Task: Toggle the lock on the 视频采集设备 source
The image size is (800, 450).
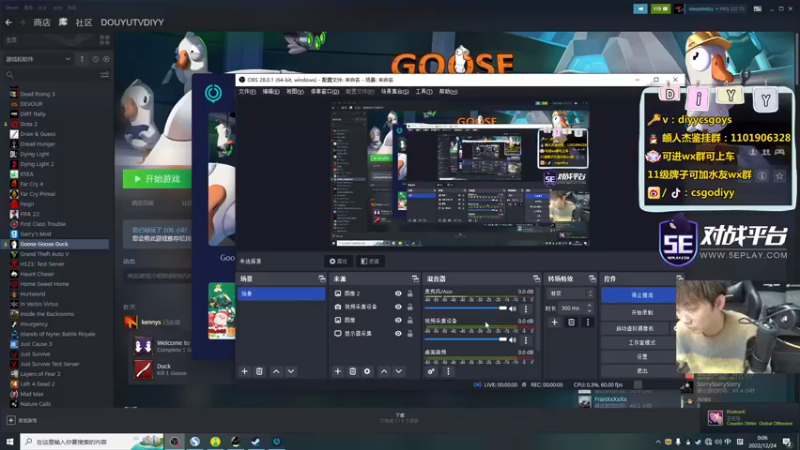Action: (x=410, y=307)
